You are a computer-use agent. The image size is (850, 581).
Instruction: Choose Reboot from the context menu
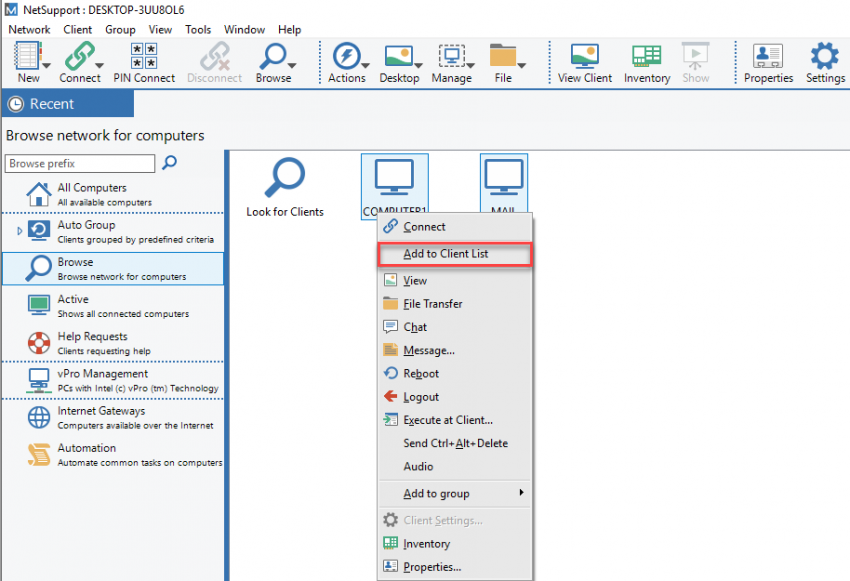421,374
